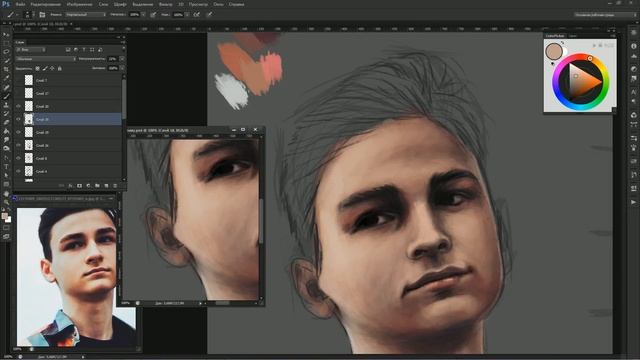The width and height of the screenshot is (640, 360).
Task: Open the Справка menu
Action: coord(236,4)
